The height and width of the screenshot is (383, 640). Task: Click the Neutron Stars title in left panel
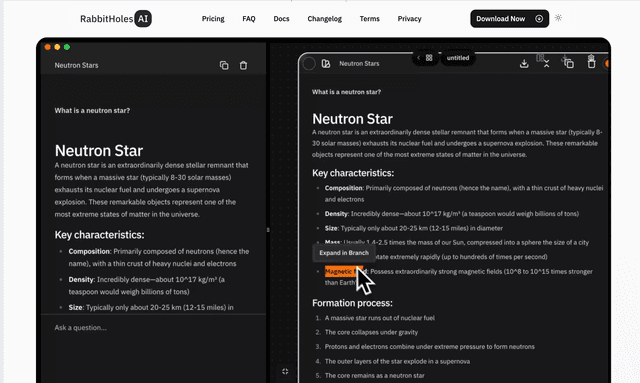point(76,65)
